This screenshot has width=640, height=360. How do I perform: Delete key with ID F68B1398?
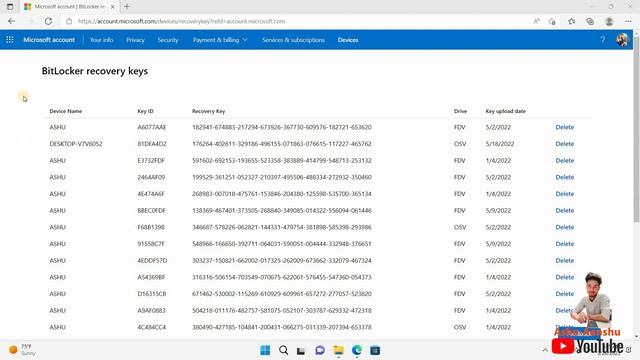point(564,227)
